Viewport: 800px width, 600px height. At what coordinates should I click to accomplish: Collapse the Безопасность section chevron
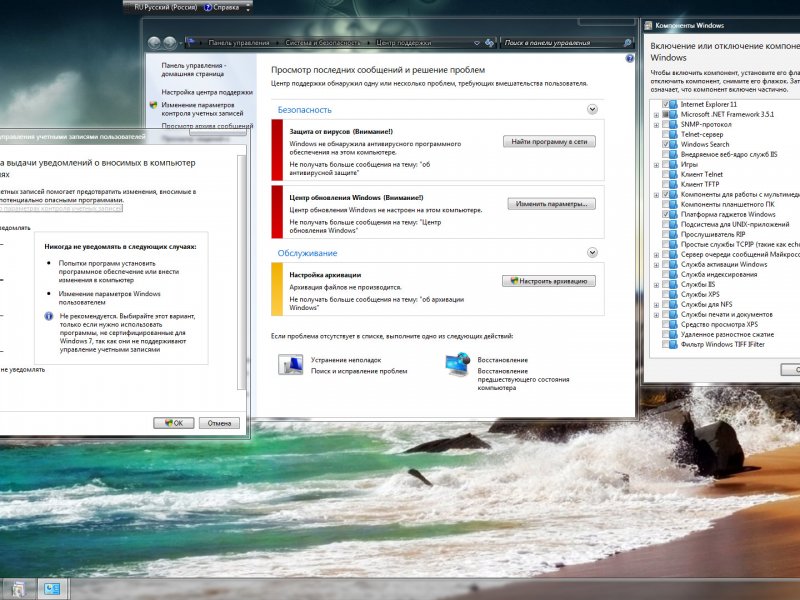[592, 109]
